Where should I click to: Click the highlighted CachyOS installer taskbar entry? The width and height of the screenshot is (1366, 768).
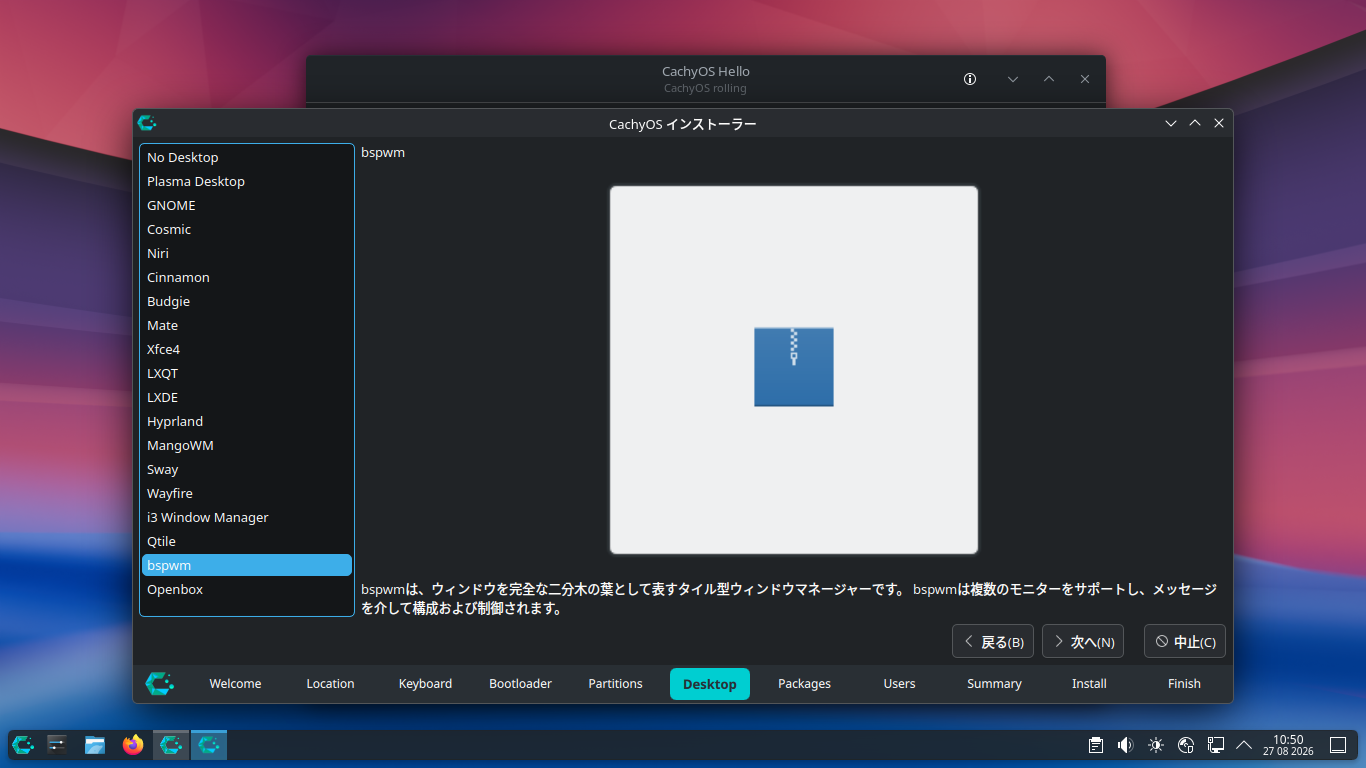(x=209, y=744)
